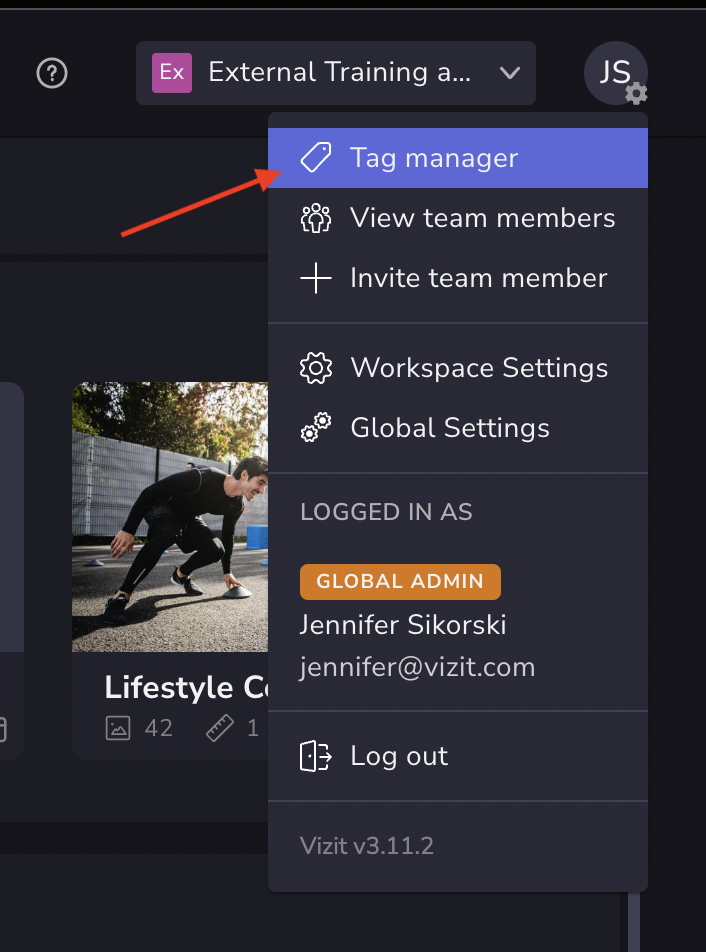Open Workspace Settings
The image size is (706, 952).
tap(458, 368)
